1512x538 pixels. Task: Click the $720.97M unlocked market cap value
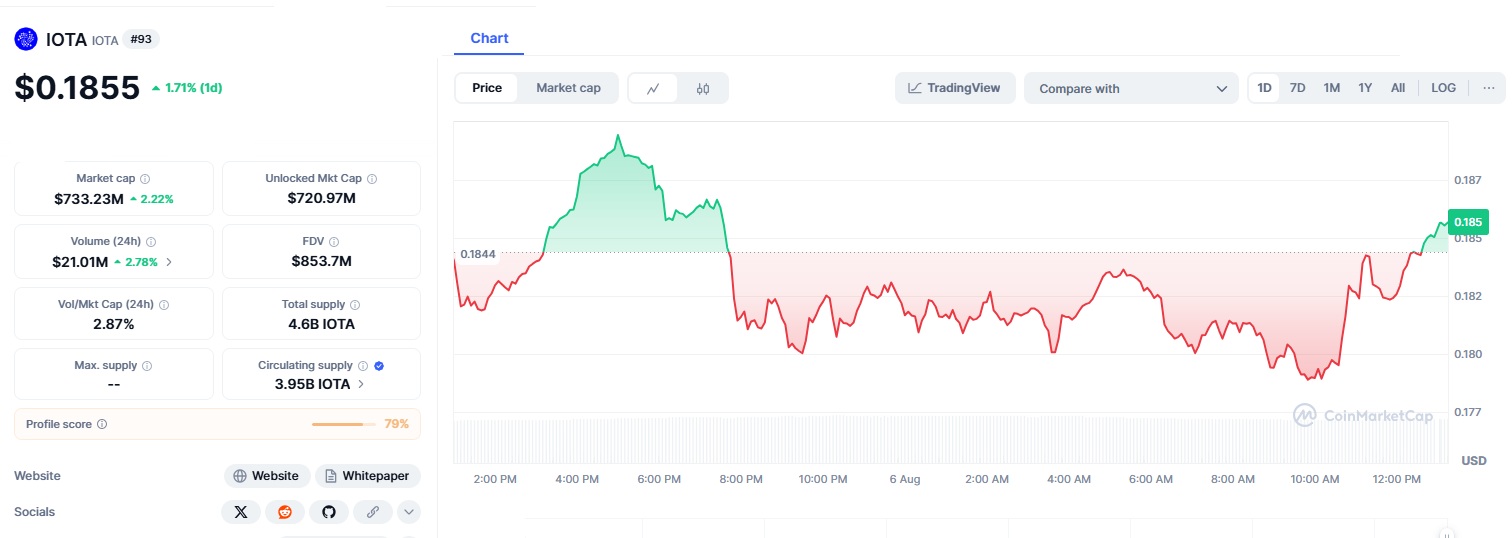tap(321, 199)
